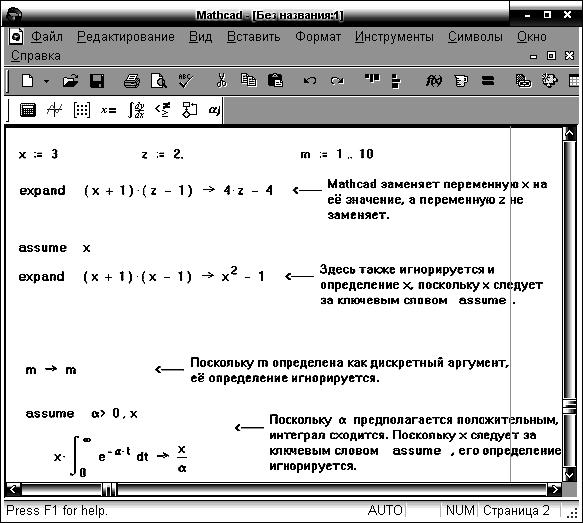Insert unit measuring cup icon
This screenshot has width=583, height=523.
pos(461,80)
